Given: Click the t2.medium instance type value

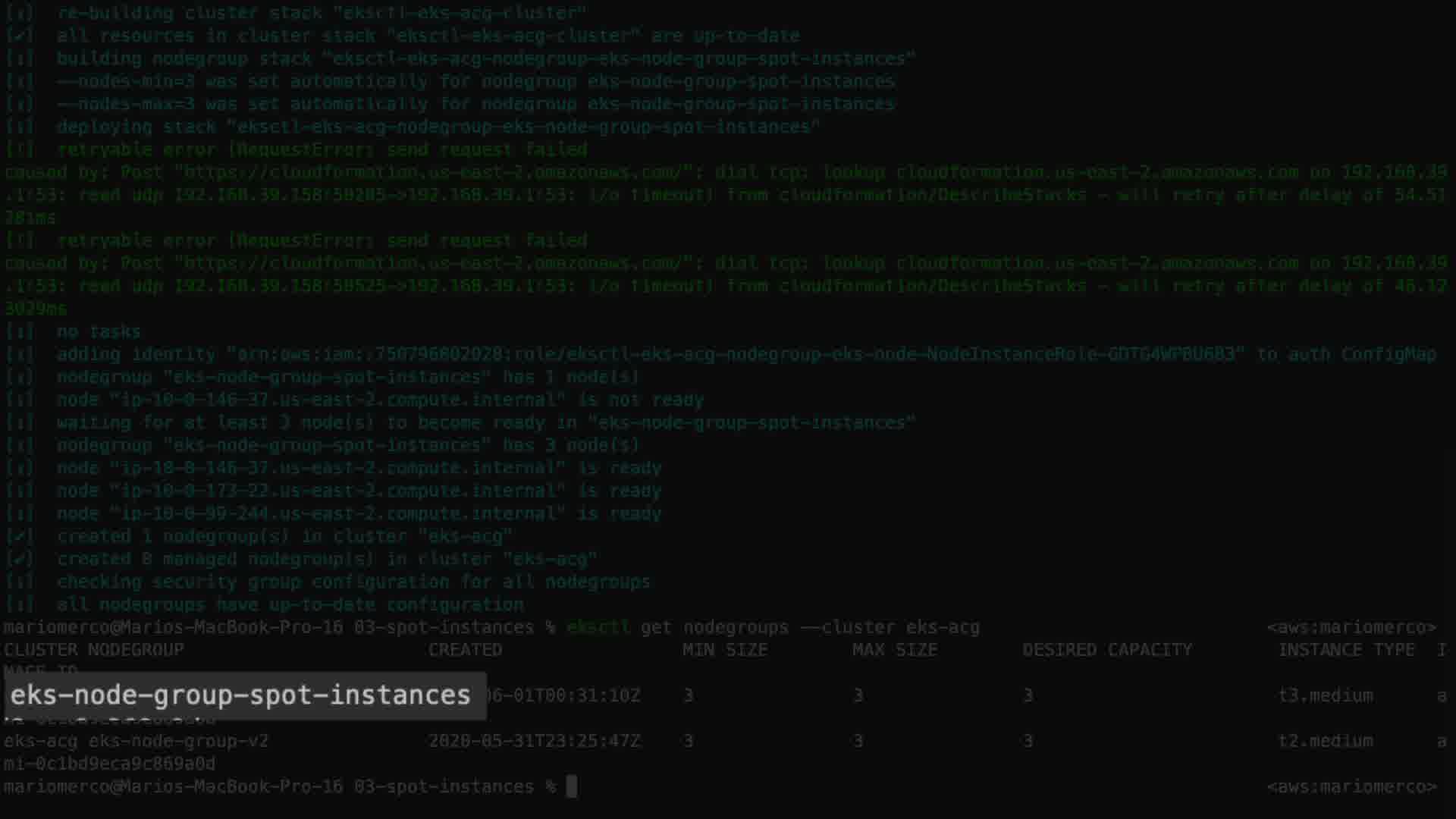Looking at the screenshot, I should pyautogui.click(x=1325, y=741).
